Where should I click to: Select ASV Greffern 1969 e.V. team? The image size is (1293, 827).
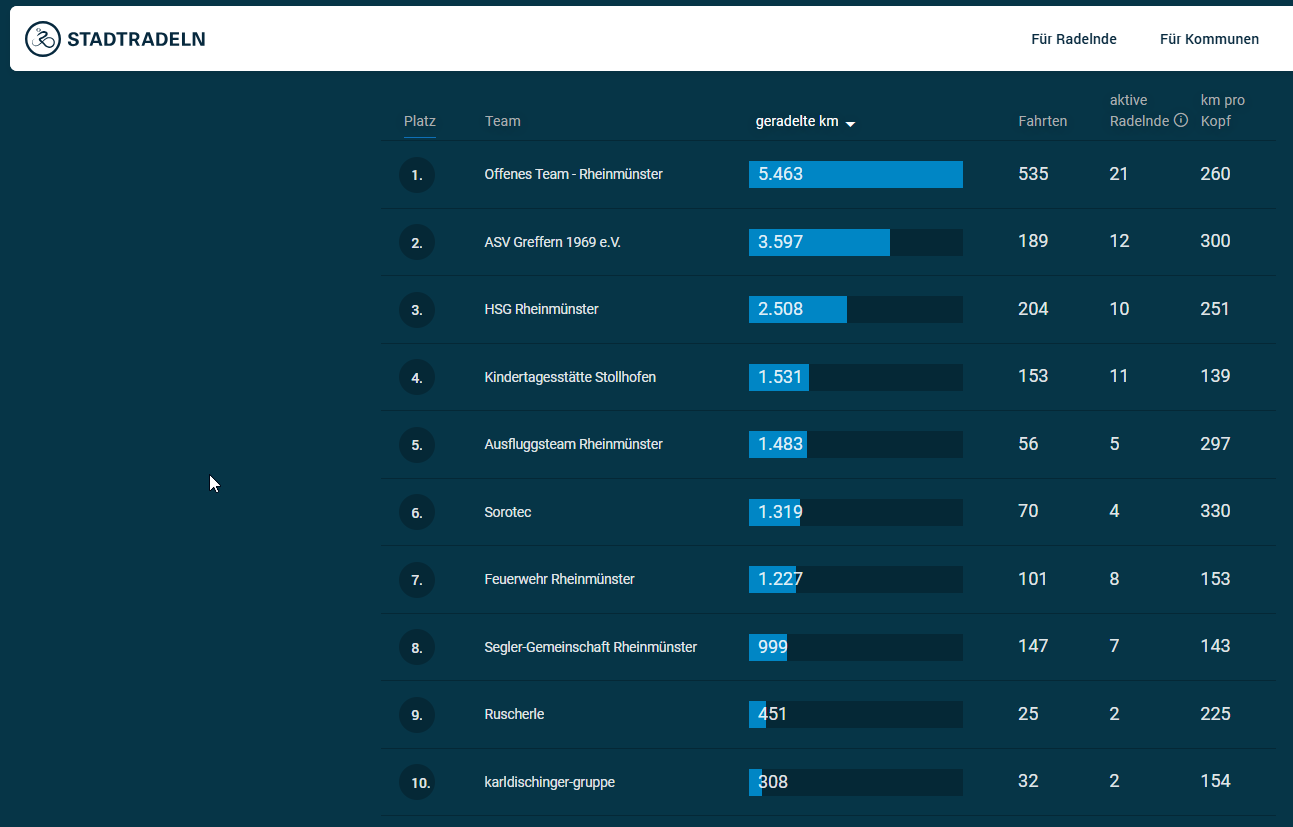click(552, 242)
